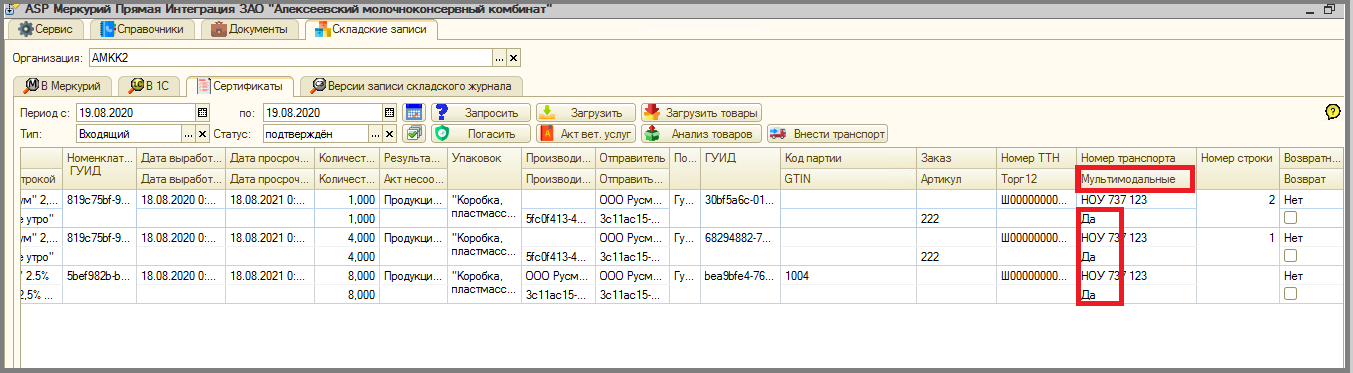The image size is (1353, 373).
Task: Select batch code cell 1004
Action: coord(849,275)
